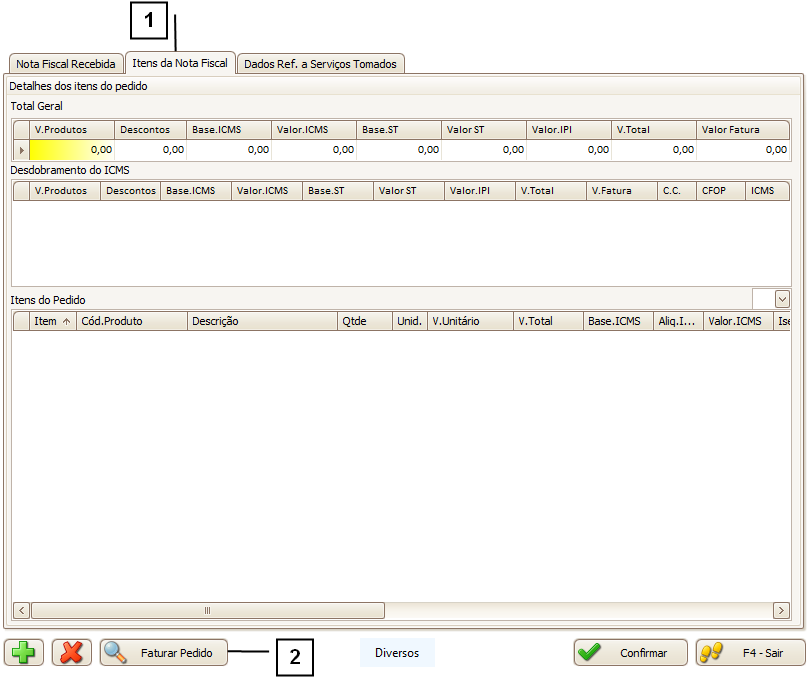Click the horizontal scrollbar thumb
This screenshot has width=810, height=681.
[x=207, y=610]
